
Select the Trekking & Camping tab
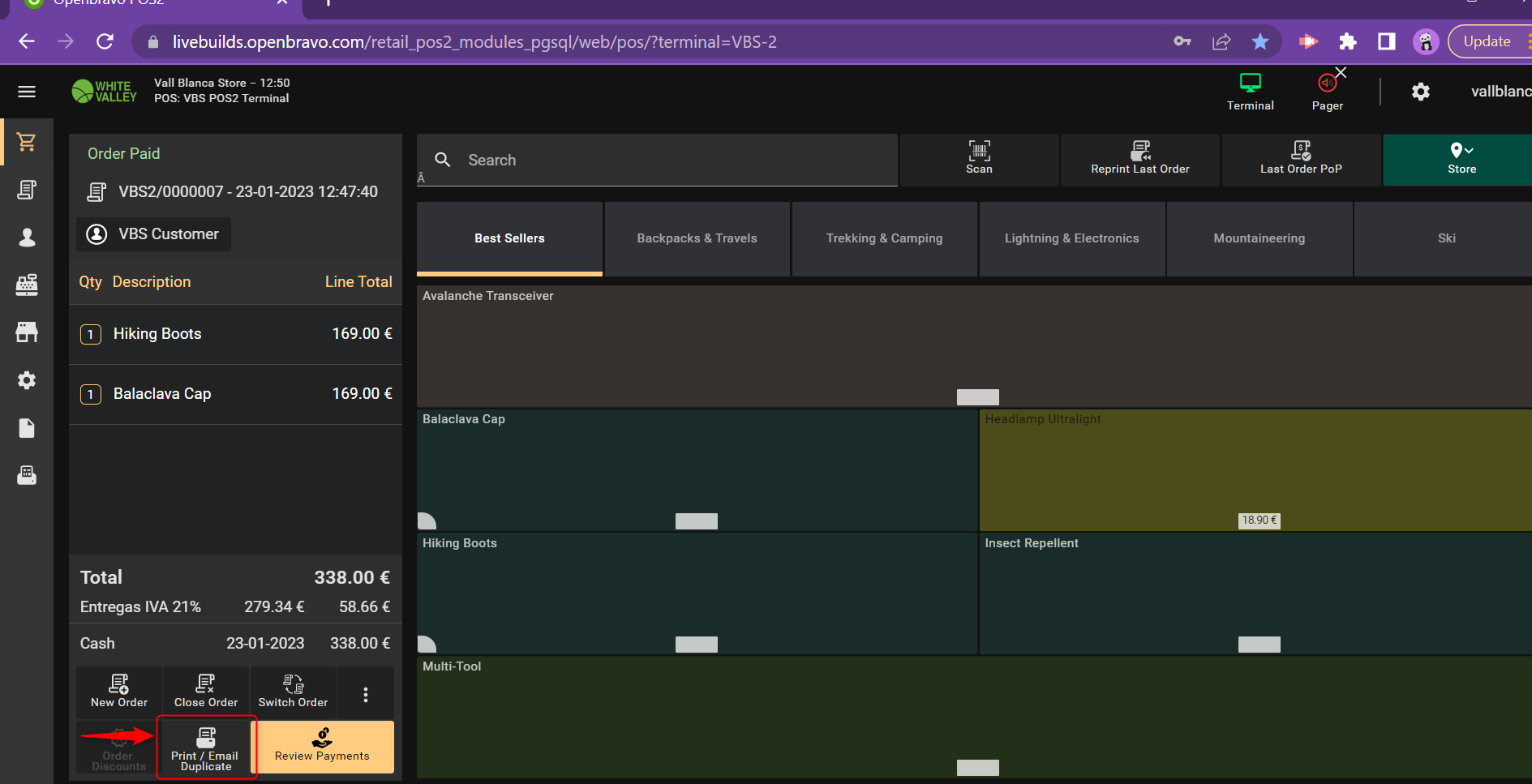tap(884, 238)
